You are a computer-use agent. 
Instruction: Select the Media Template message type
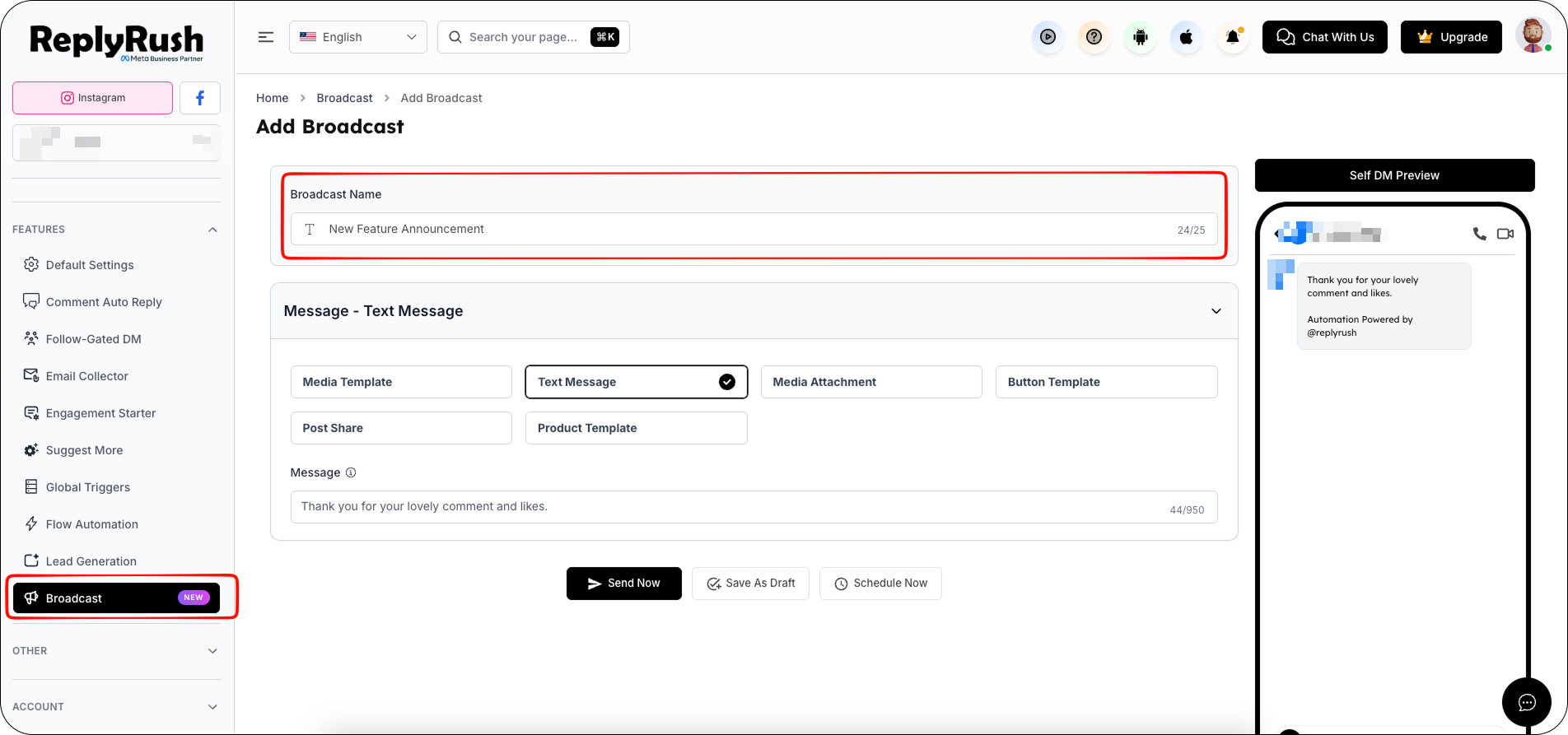pyautogui.click(x=401, y=382)
